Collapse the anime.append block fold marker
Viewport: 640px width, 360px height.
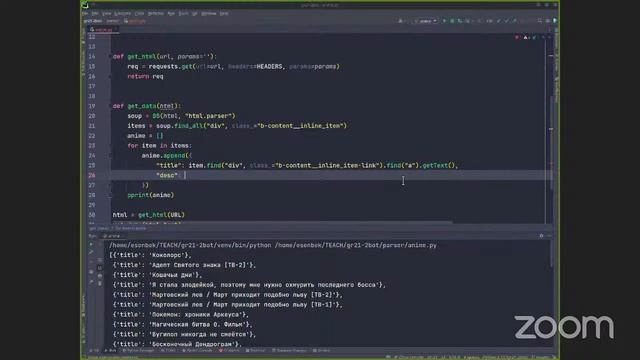(110, 156)
